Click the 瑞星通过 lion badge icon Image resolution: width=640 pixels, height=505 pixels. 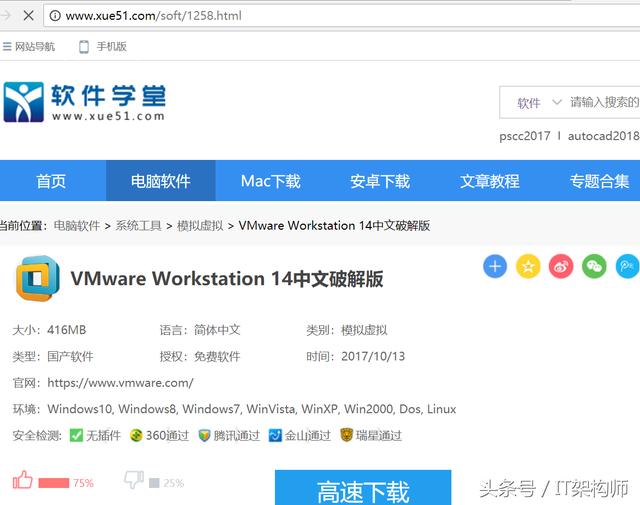[346, 435]
